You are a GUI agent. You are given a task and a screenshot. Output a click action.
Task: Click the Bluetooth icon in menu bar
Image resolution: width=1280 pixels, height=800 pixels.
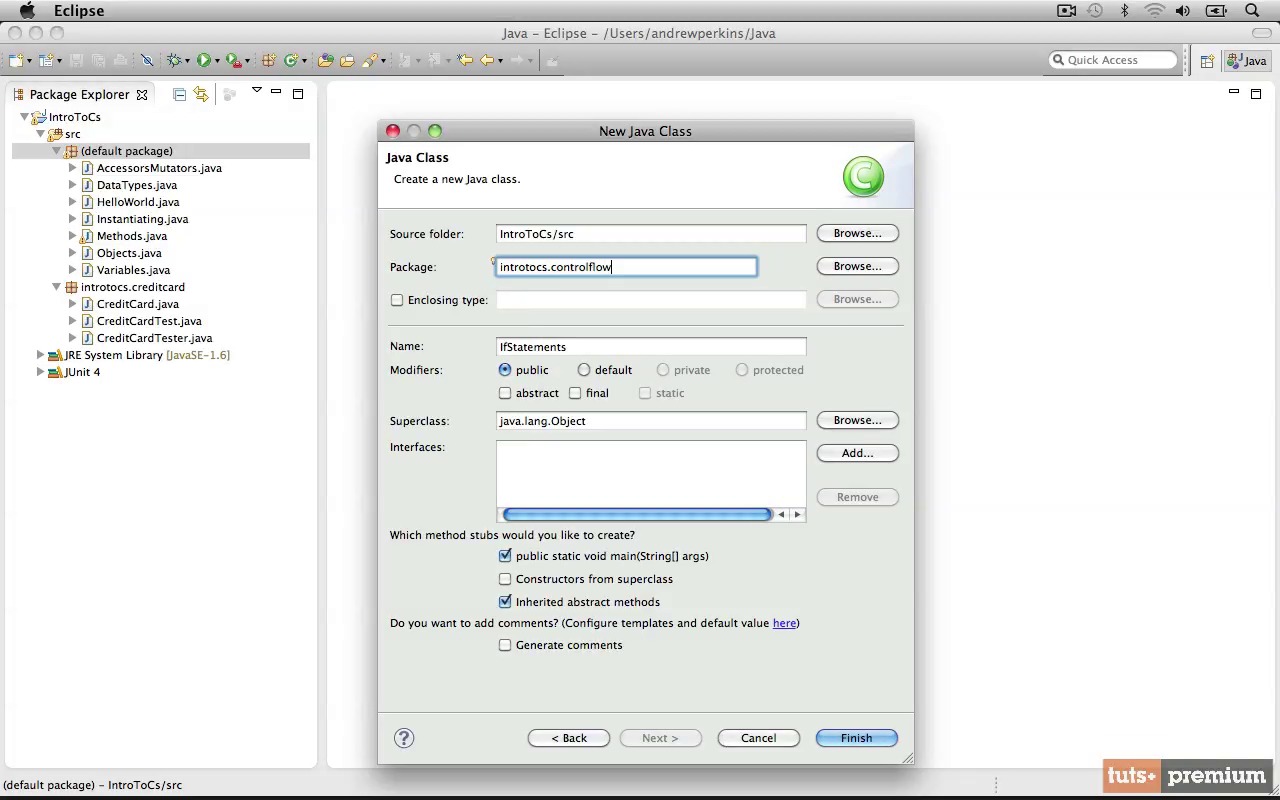[x=1124, y=11]
